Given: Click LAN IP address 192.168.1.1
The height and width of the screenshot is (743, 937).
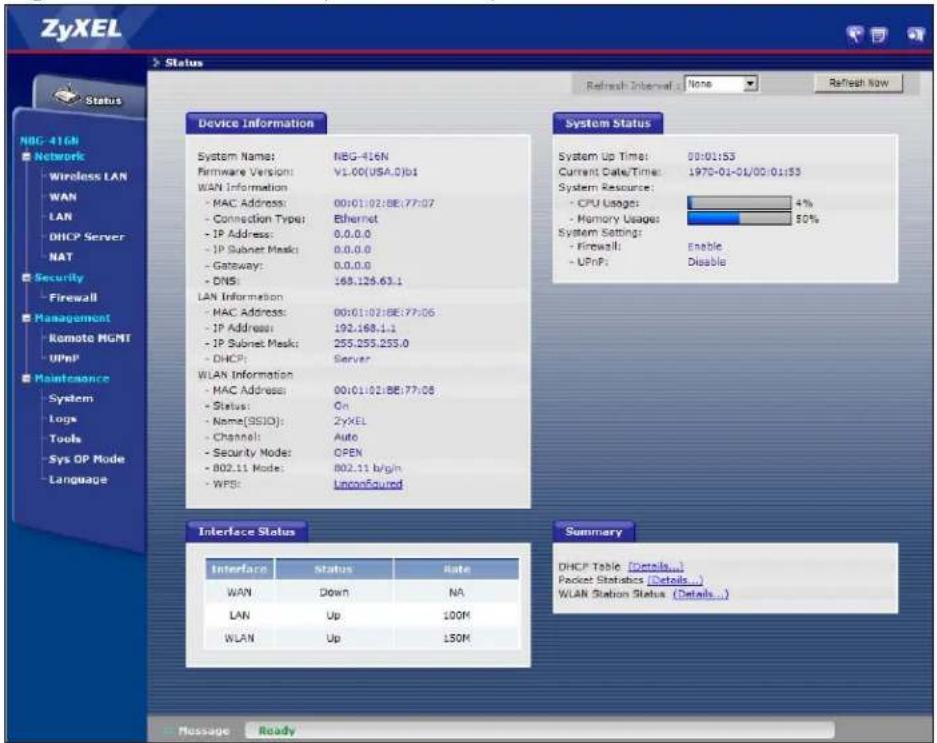Looking at the screenshot, I should coord(365,328).
